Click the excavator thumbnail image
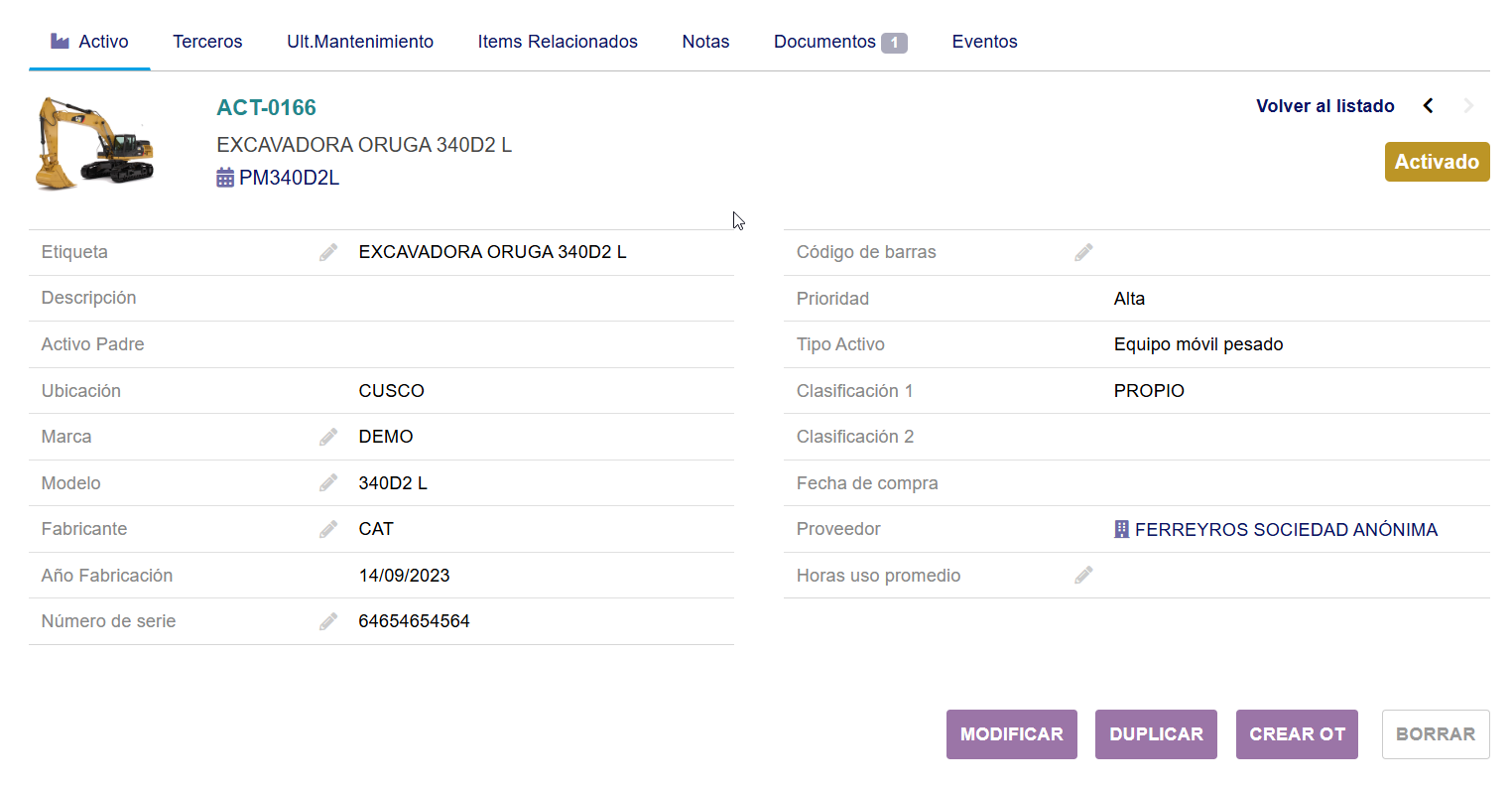The height and width of the screenshot is (791, 1512). click(x=93, y=142)
